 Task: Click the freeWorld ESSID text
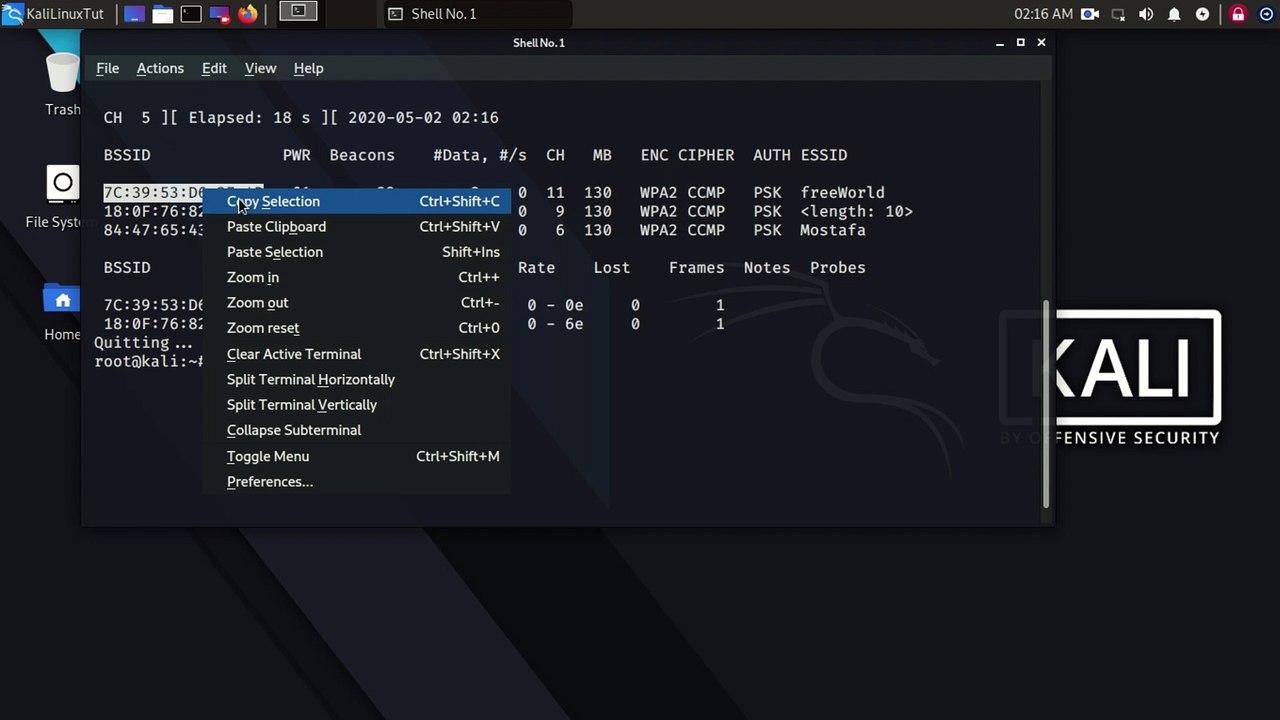click(x=842, y=193)
